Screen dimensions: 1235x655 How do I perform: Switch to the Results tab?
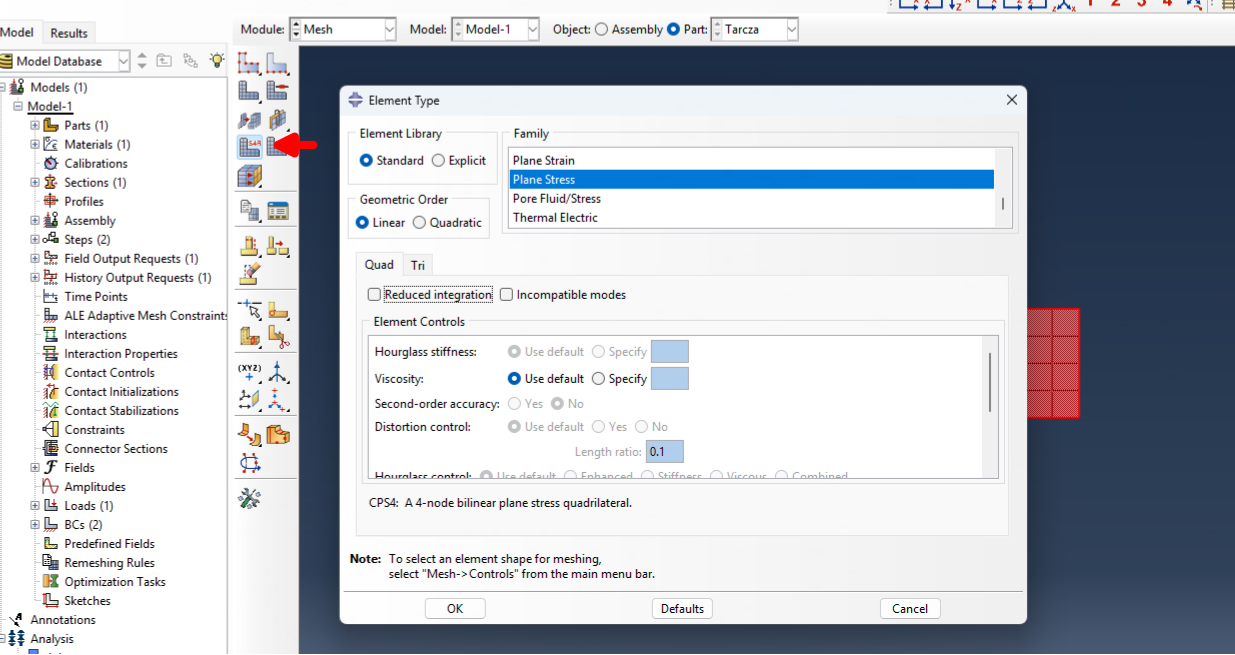69,33
